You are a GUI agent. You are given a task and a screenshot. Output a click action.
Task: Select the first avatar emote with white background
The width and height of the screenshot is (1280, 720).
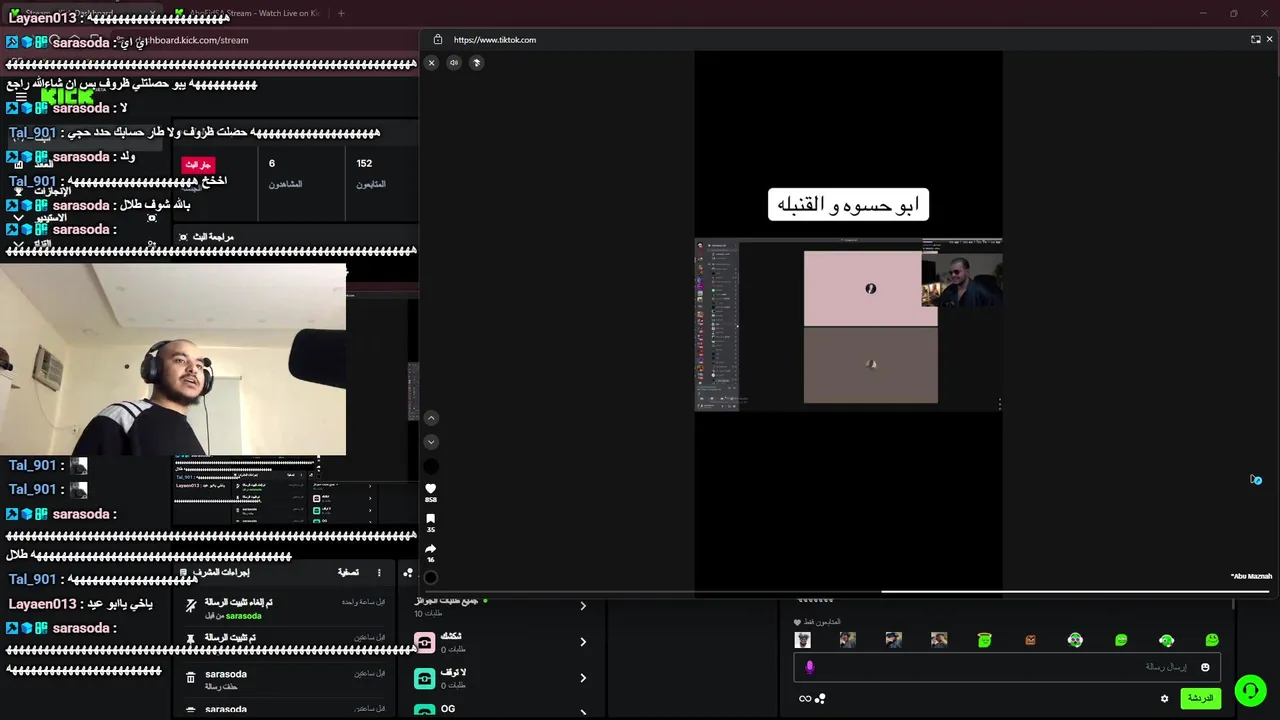tap(802, 640)
